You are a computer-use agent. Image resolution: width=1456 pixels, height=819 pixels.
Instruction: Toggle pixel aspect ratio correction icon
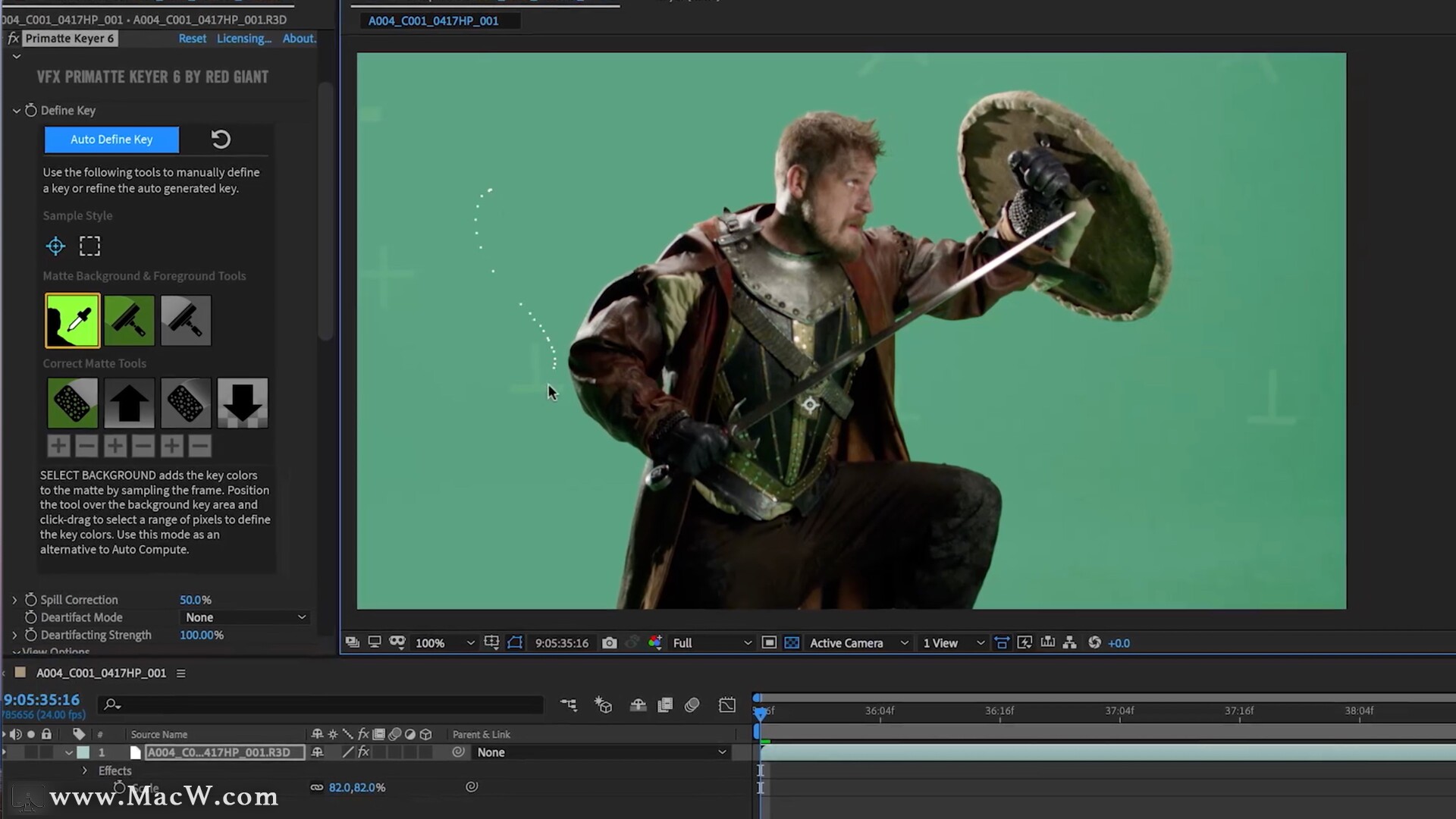click(1002, 642)
